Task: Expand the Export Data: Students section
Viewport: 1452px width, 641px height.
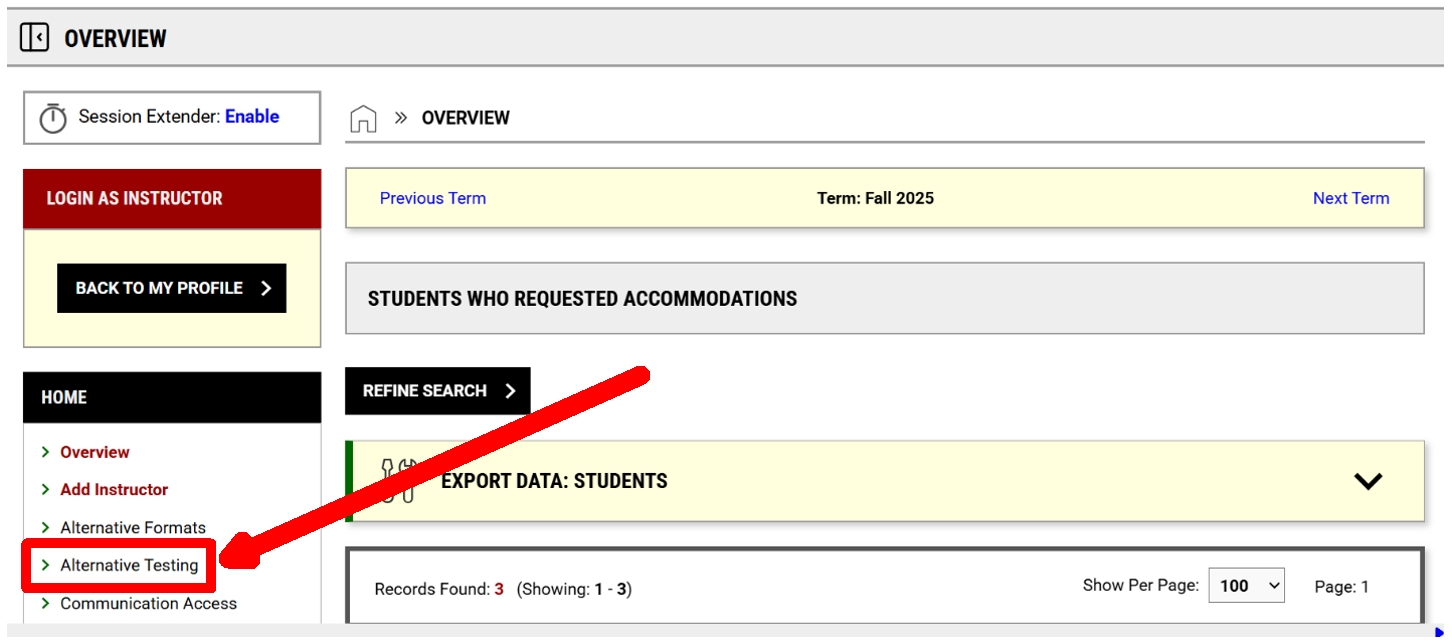Action: [x=1367, y=481]
